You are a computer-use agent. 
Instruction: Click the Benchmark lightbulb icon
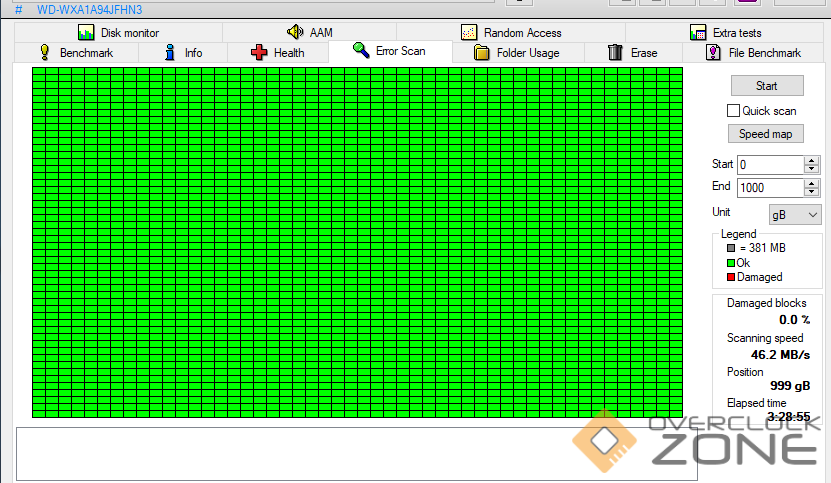click(45, 52)
